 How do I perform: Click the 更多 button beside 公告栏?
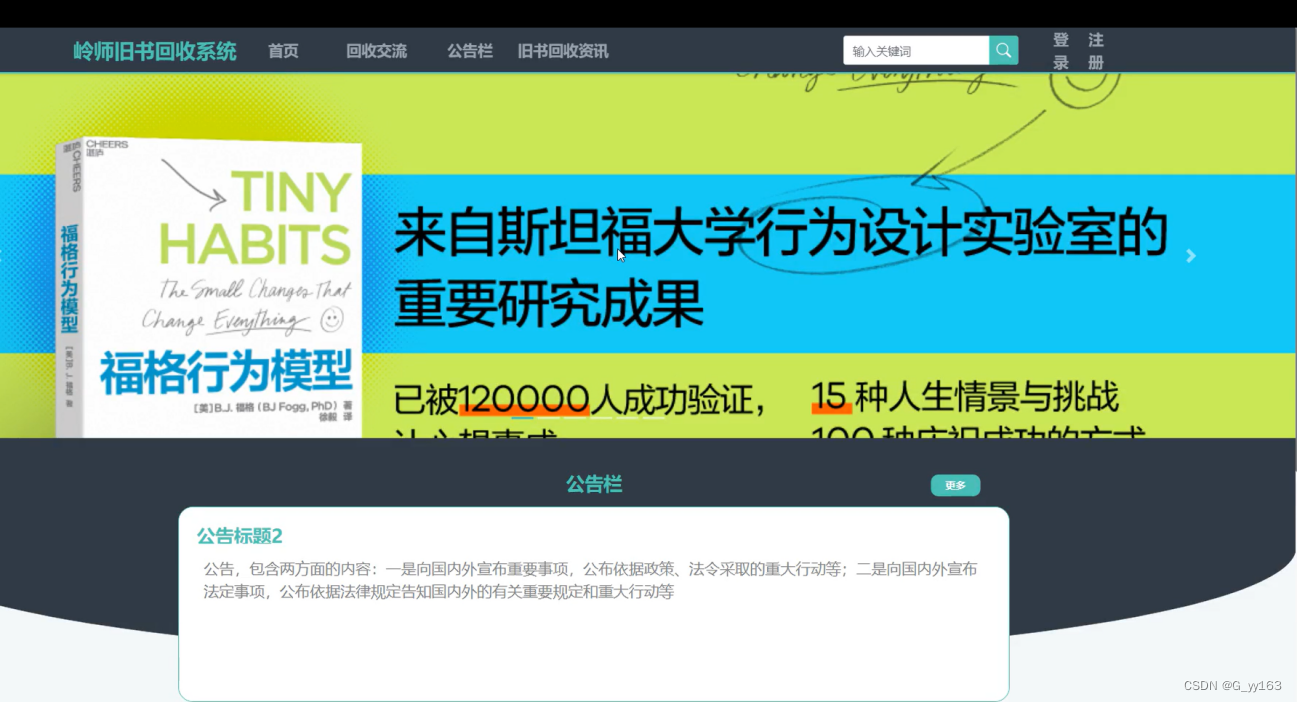(x=955, y=485)
